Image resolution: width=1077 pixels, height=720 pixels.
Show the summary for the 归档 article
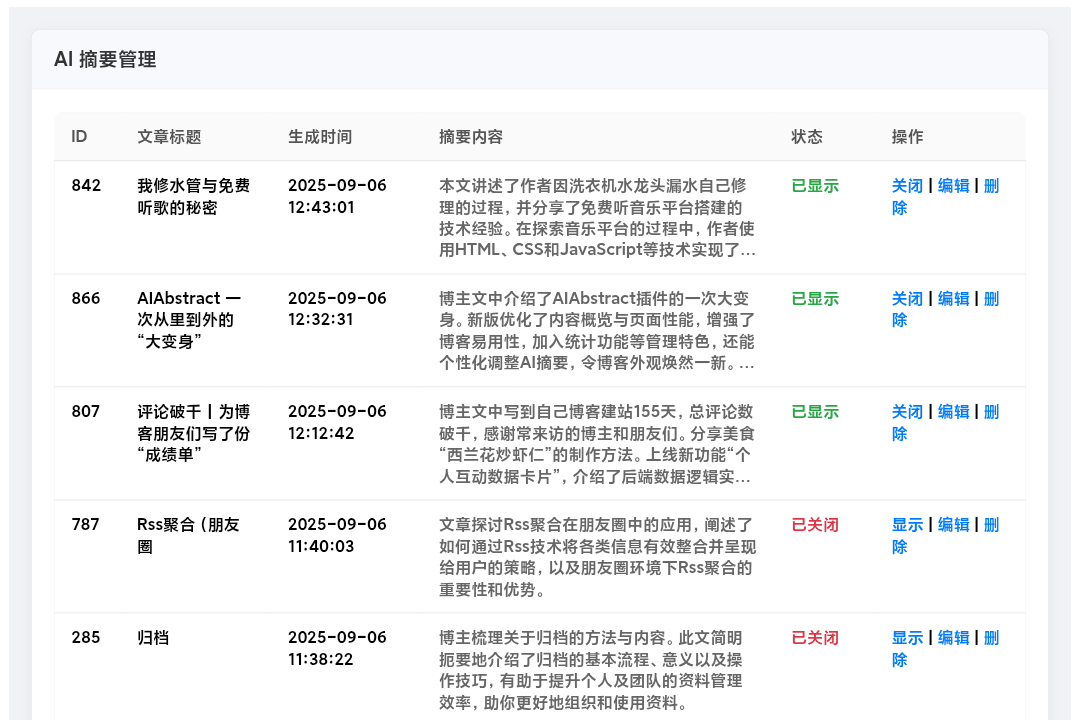coord(907,638)
